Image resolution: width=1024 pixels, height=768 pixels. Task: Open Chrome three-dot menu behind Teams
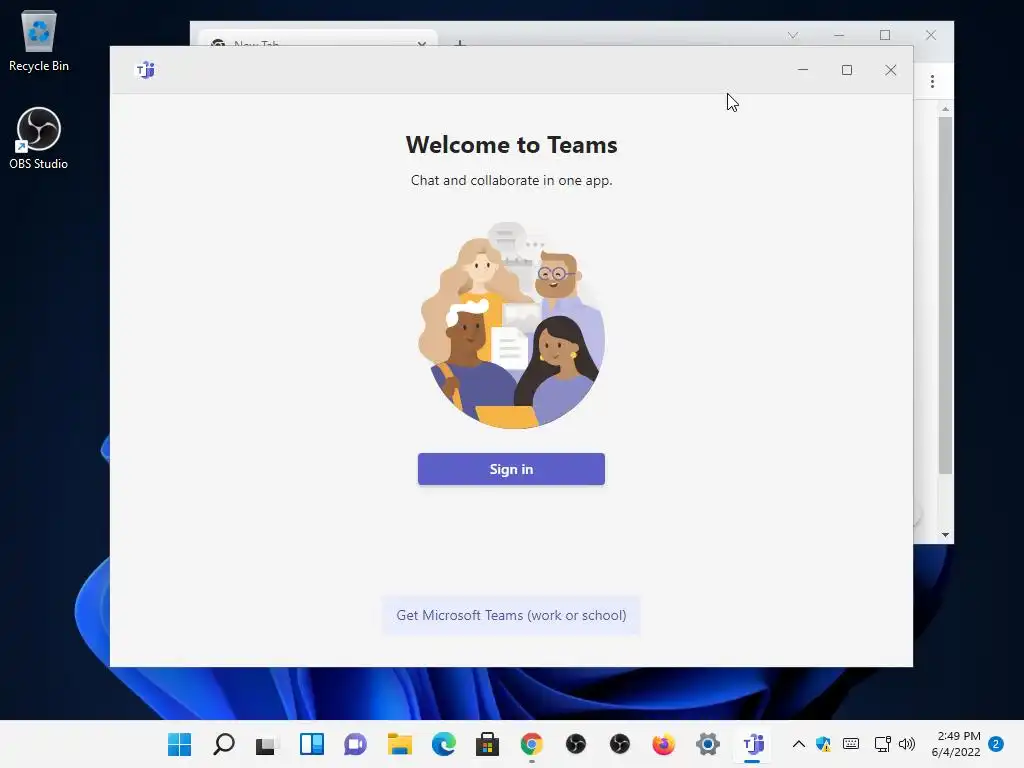pyautogui.click(x=932, y=82)
